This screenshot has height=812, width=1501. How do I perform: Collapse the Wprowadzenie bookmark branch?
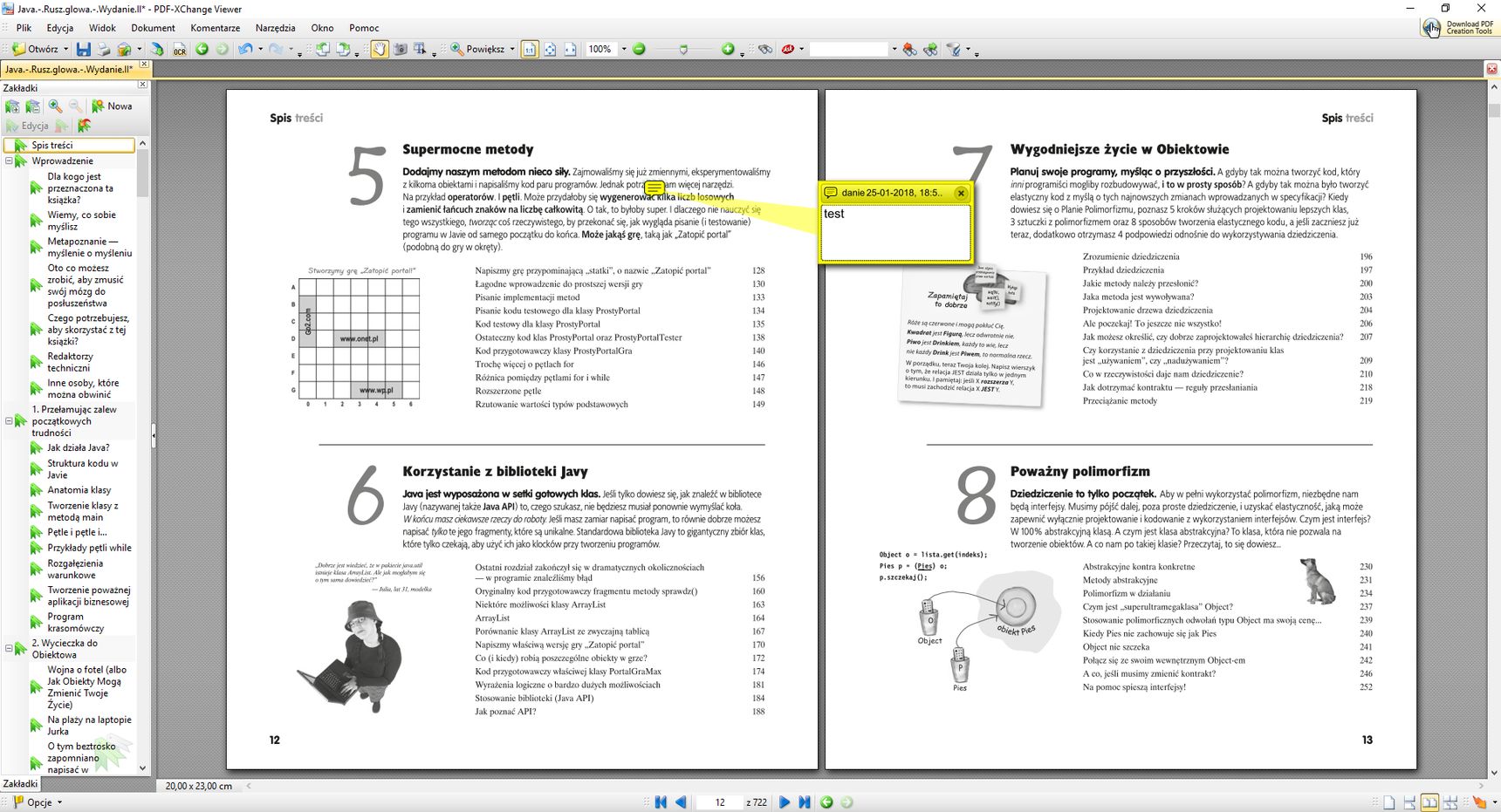point(9,160)
